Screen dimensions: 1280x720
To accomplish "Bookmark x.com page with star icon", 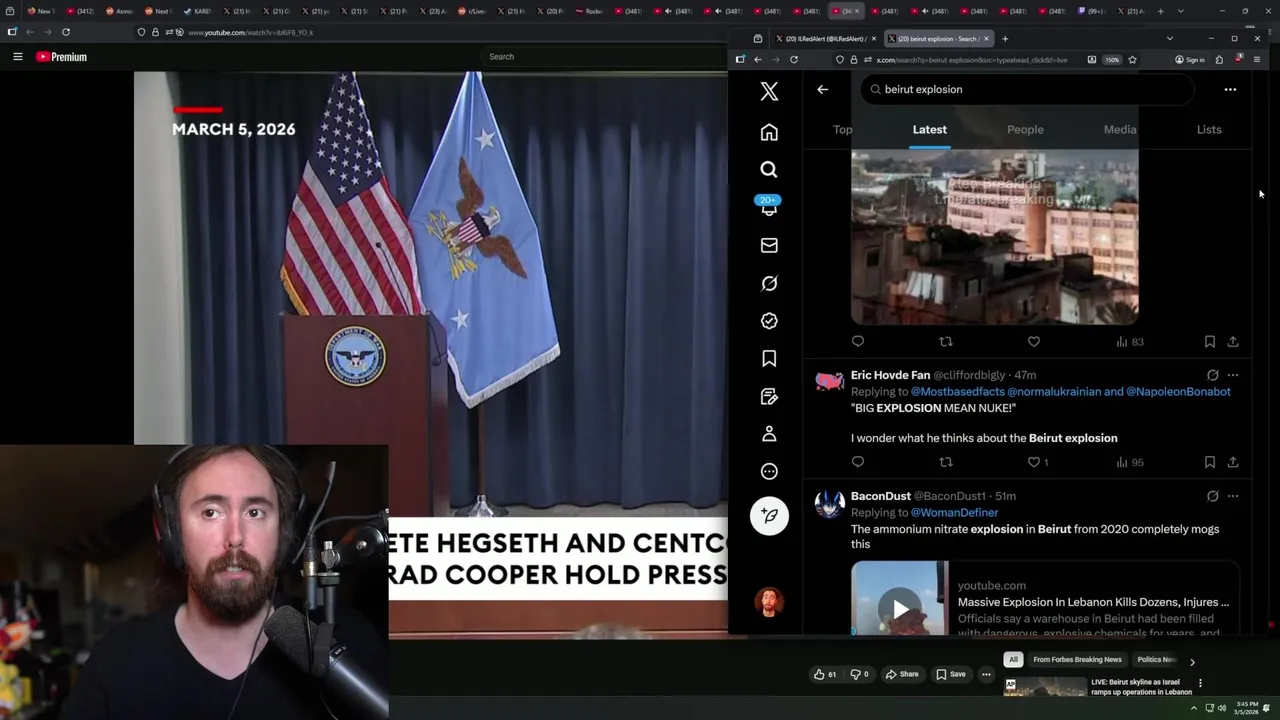I will point(1132,60).
